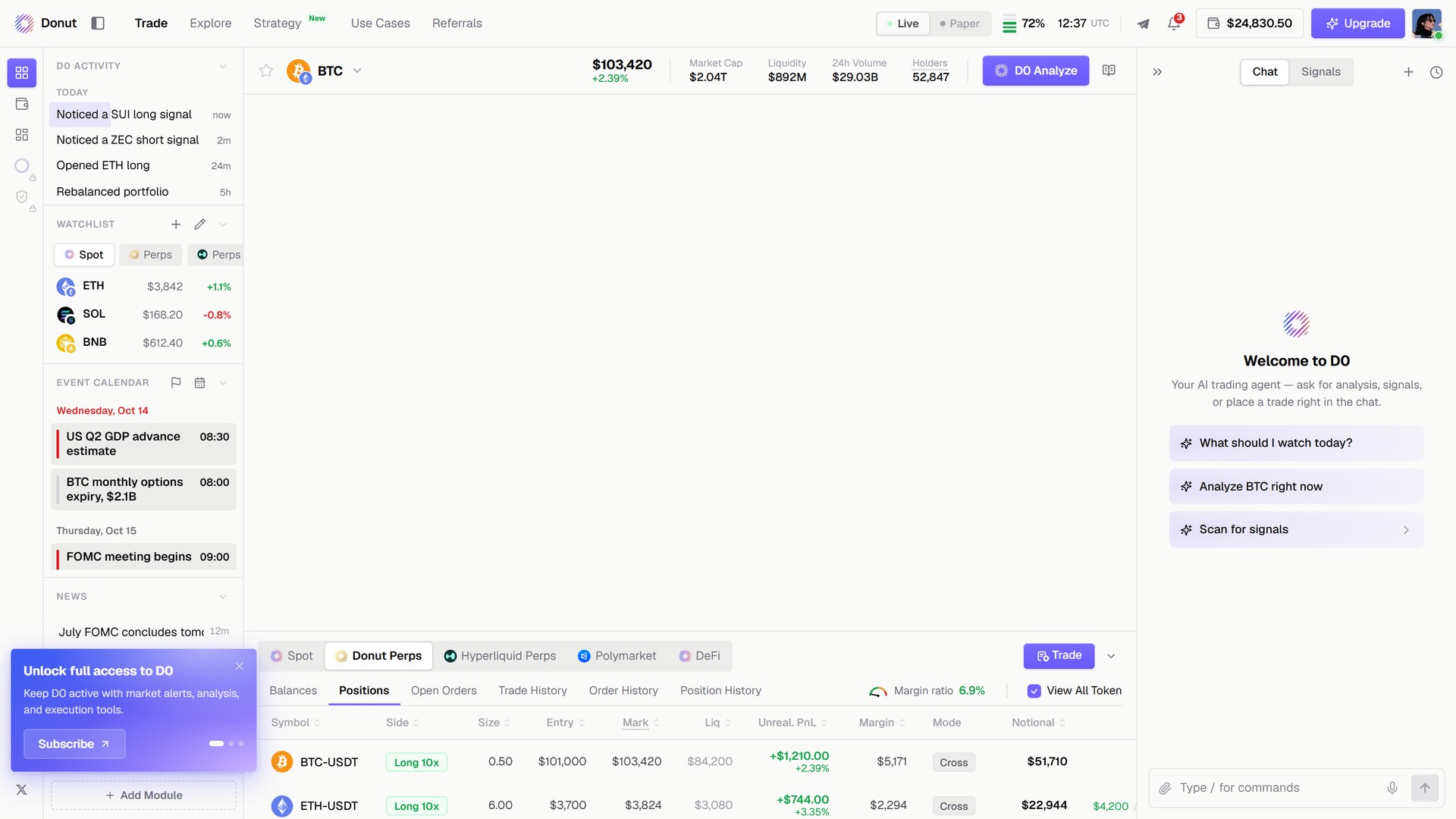This screenshot has height=819, width=1456.
Task: Click the Upgrade button
Action: click(1357, 24)
